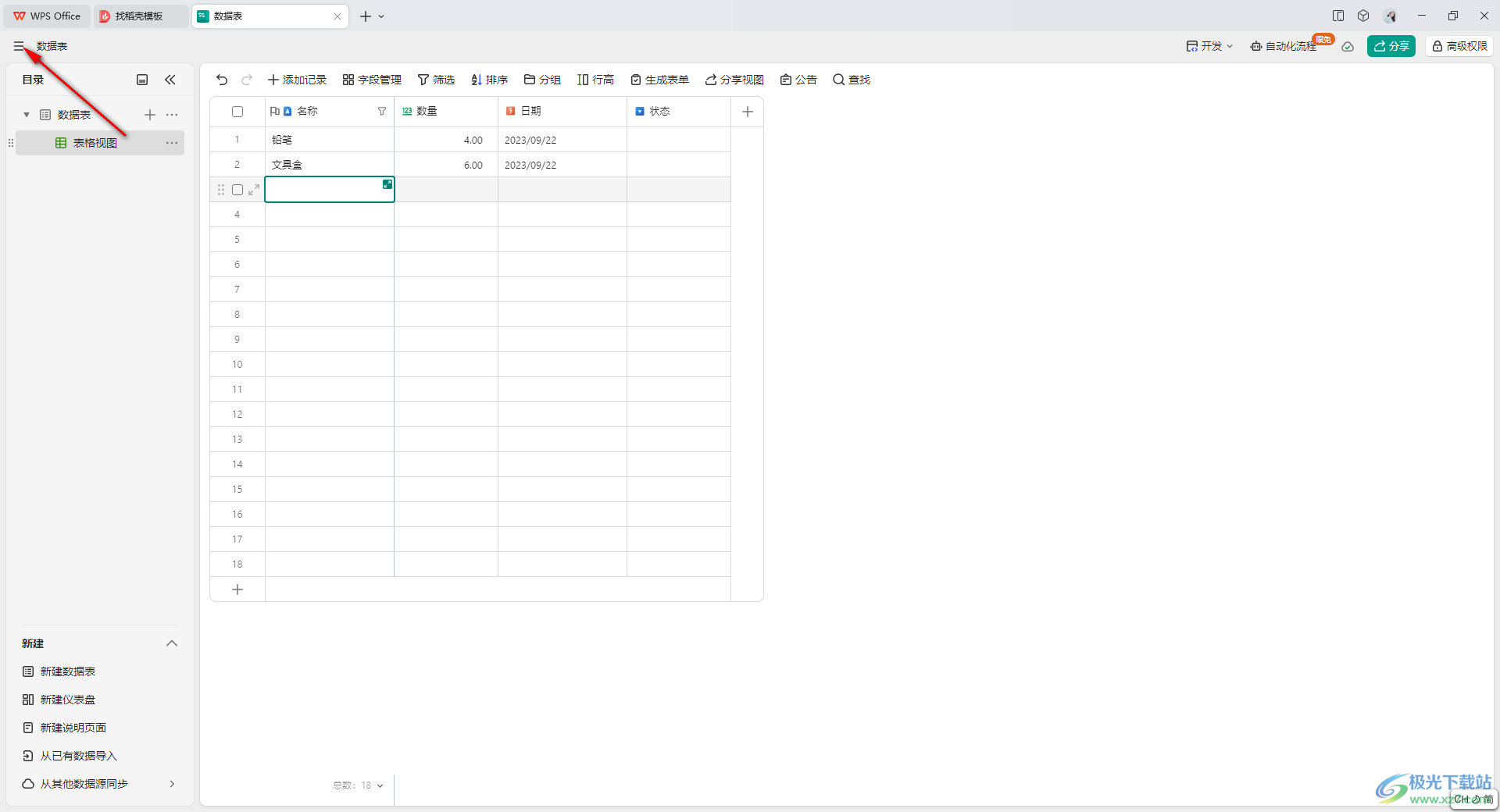Open 字段管理 field management
Screen dimensions: 1500x812
(x=372, y=80)
